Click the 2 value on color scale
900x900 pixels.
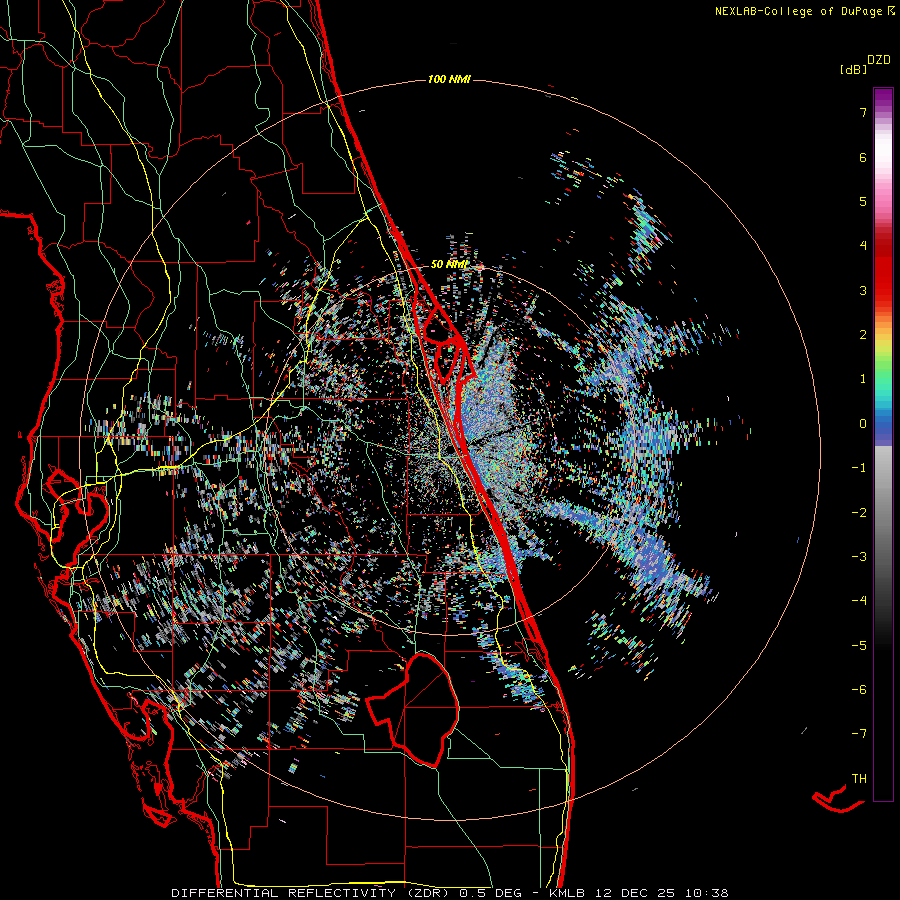pyautogui.click(x=863, y=335)
